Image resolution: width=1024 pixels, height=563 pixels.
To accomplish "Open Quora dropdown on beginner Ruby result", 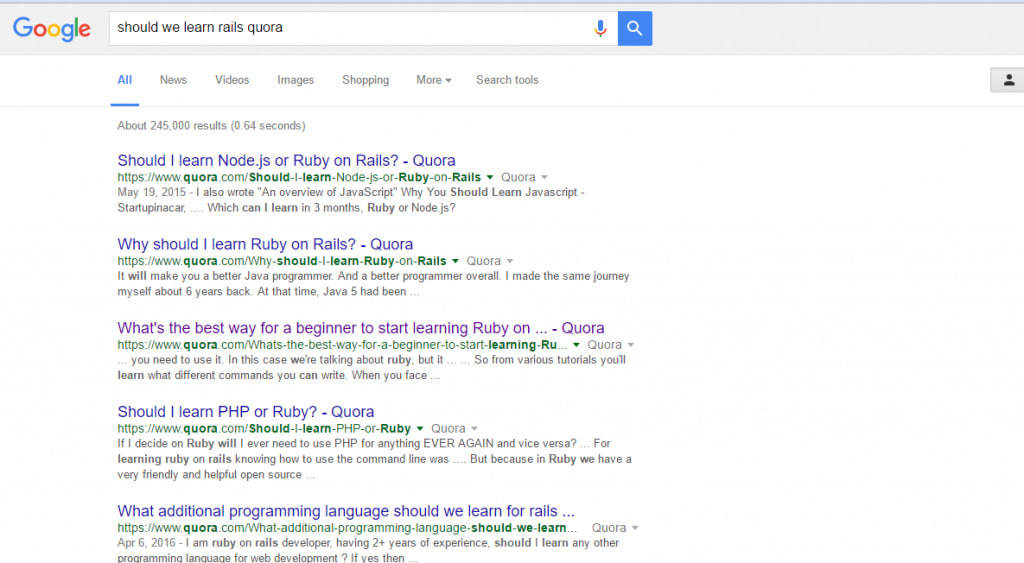I will point(611,345).
